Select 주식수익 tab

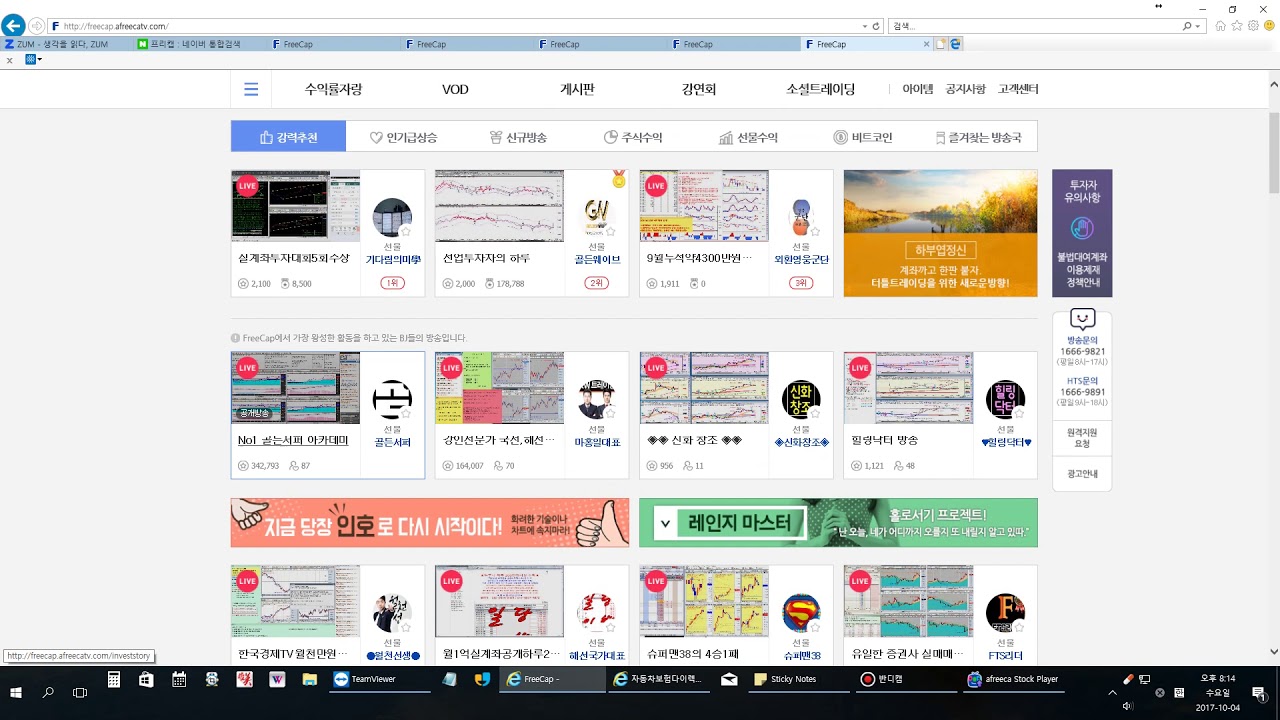633,137
